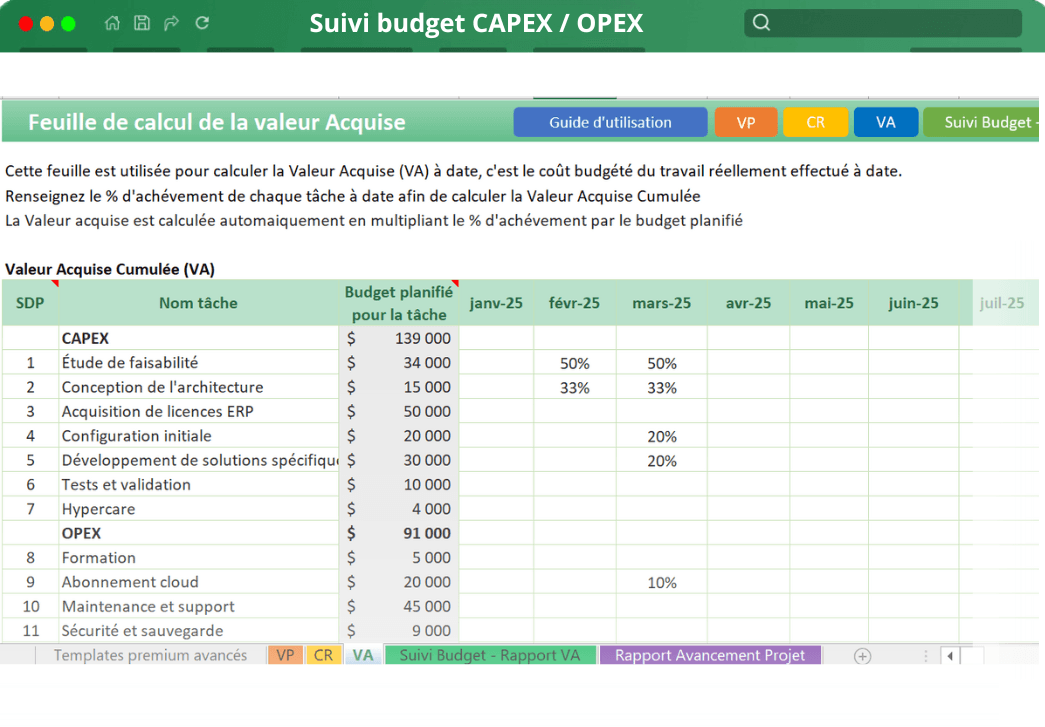Switch to the CR sheet tab

[323, 655]
